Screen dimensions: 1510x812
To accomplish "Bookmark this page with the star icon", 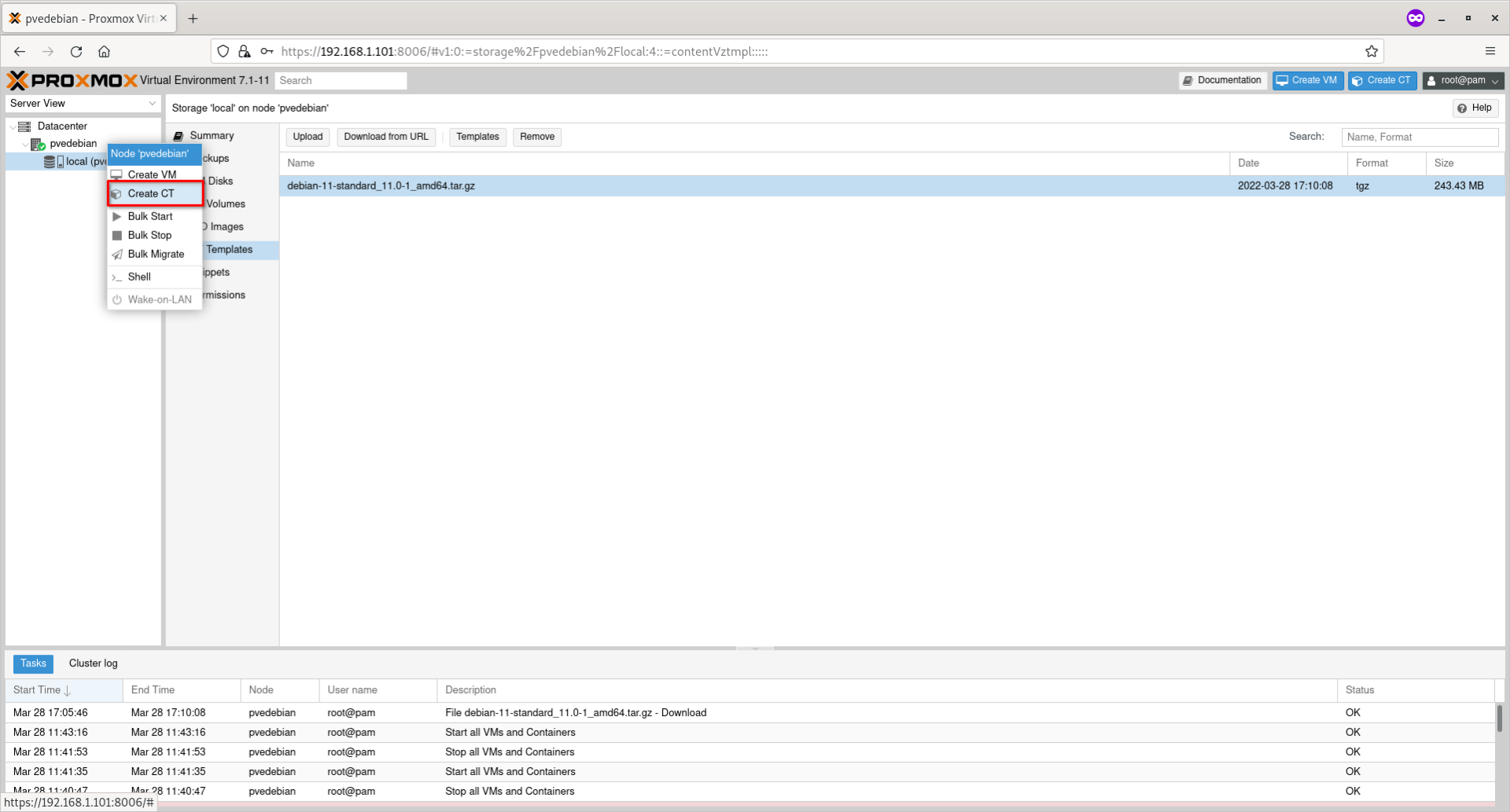I will pos(1372,52).
